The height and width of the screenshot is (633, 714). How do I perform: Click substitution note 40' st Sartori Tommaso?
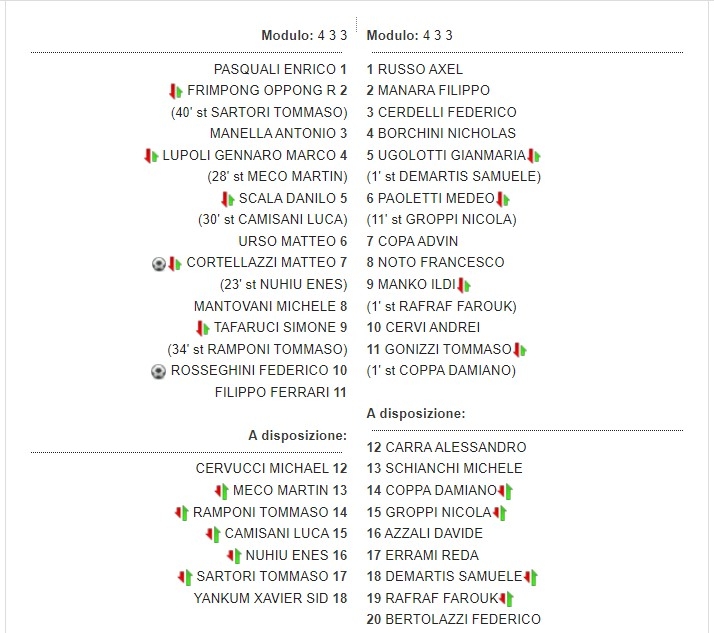pos(259,113)
